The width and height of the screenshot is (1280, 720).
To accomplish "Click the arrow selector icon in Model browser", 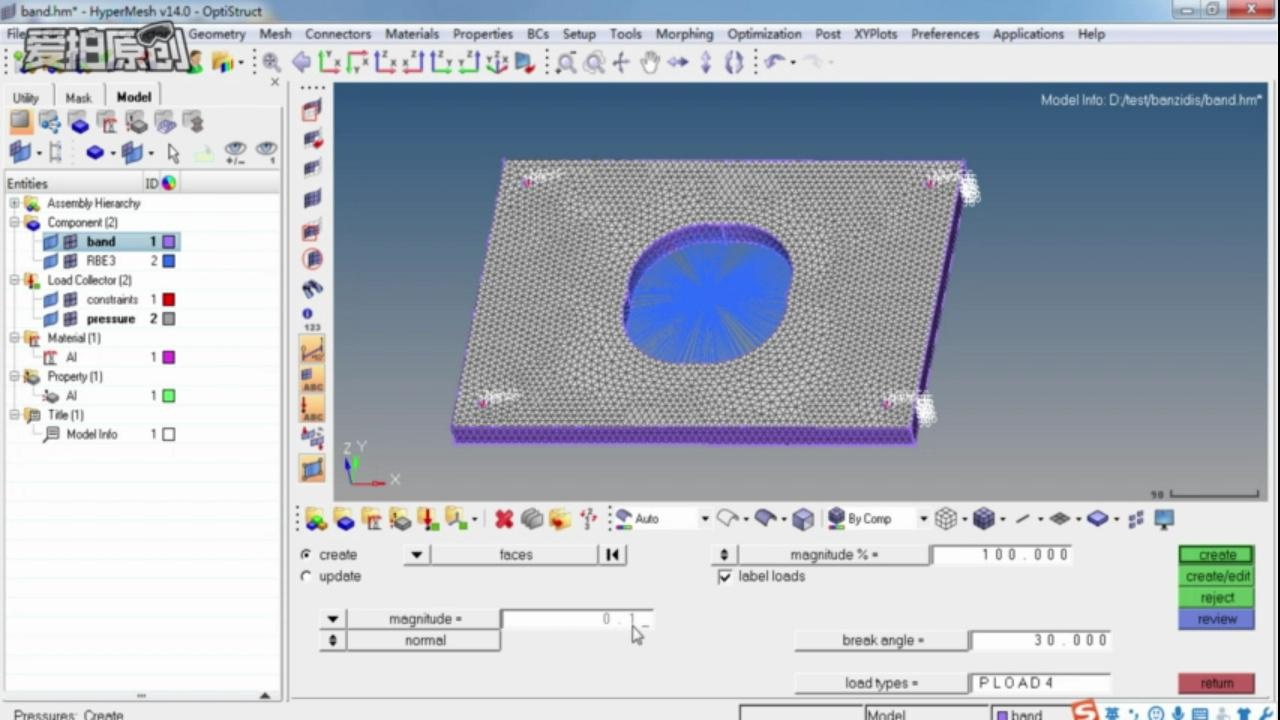I will point(173,153).
